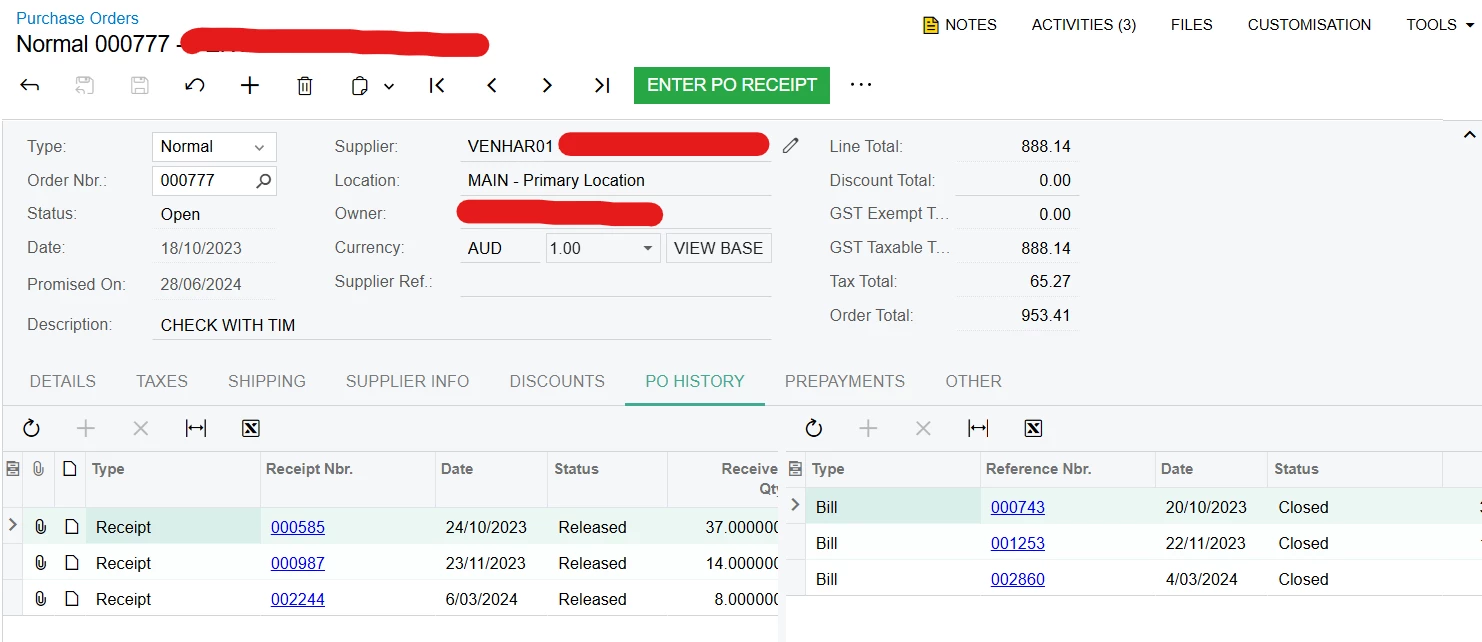
Task: Click the Supplier Ref. input field
Action: 615,282
